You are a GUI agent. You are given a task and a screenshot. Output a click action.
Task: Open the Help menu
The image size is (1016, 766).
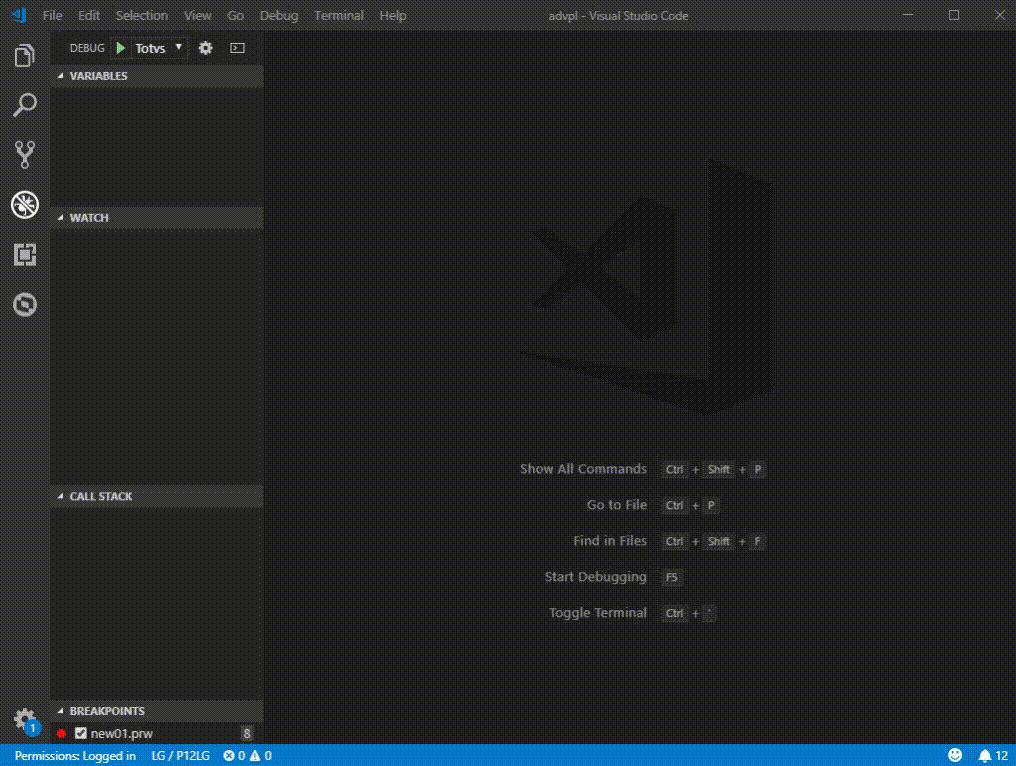coord(393,16)
